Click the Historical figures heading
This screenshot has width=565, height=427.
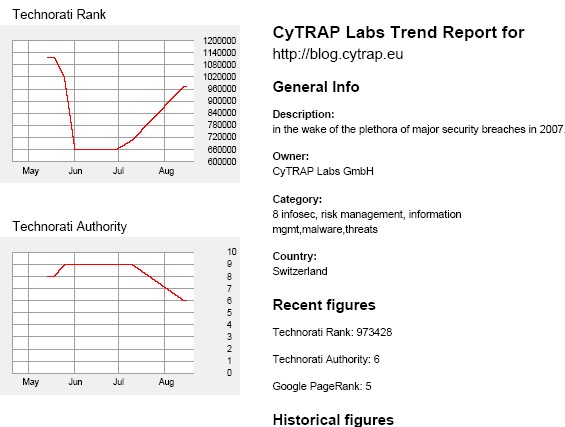[333, 420]
